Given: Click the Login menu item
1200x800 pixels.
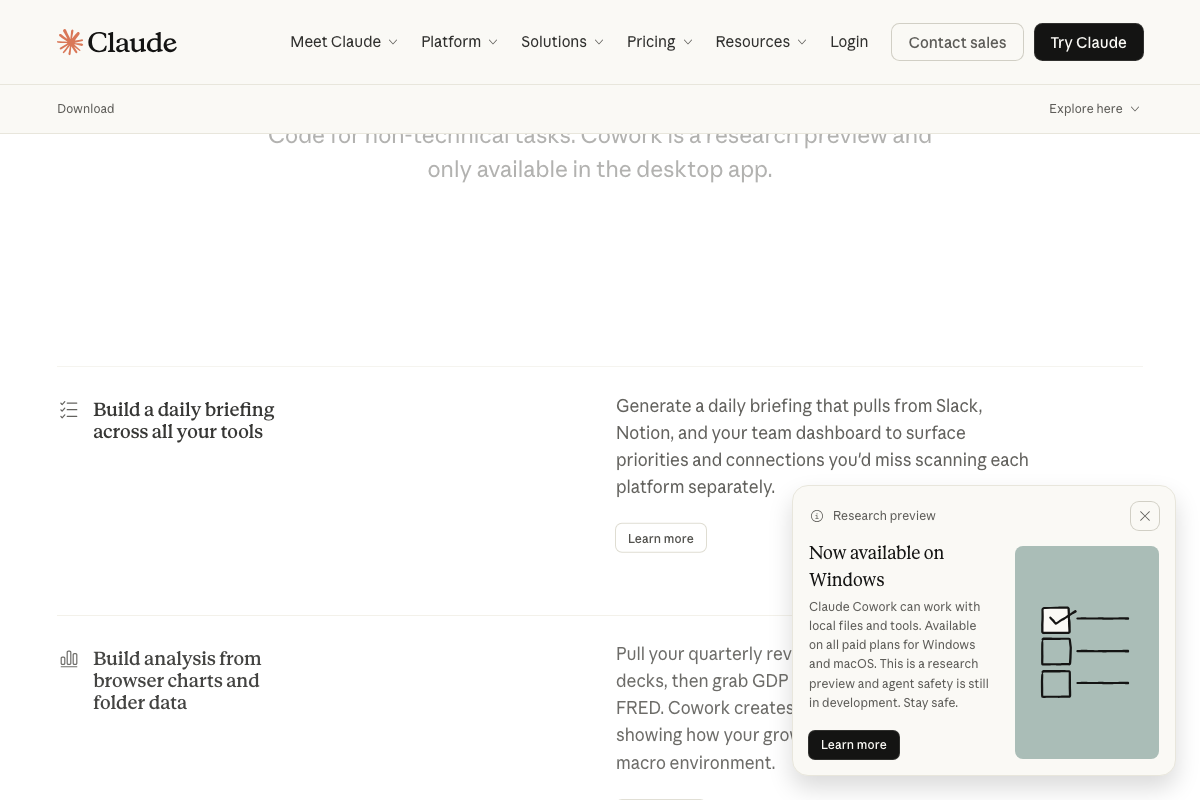Looking at the screenshot, I should [x=849, y=42].
